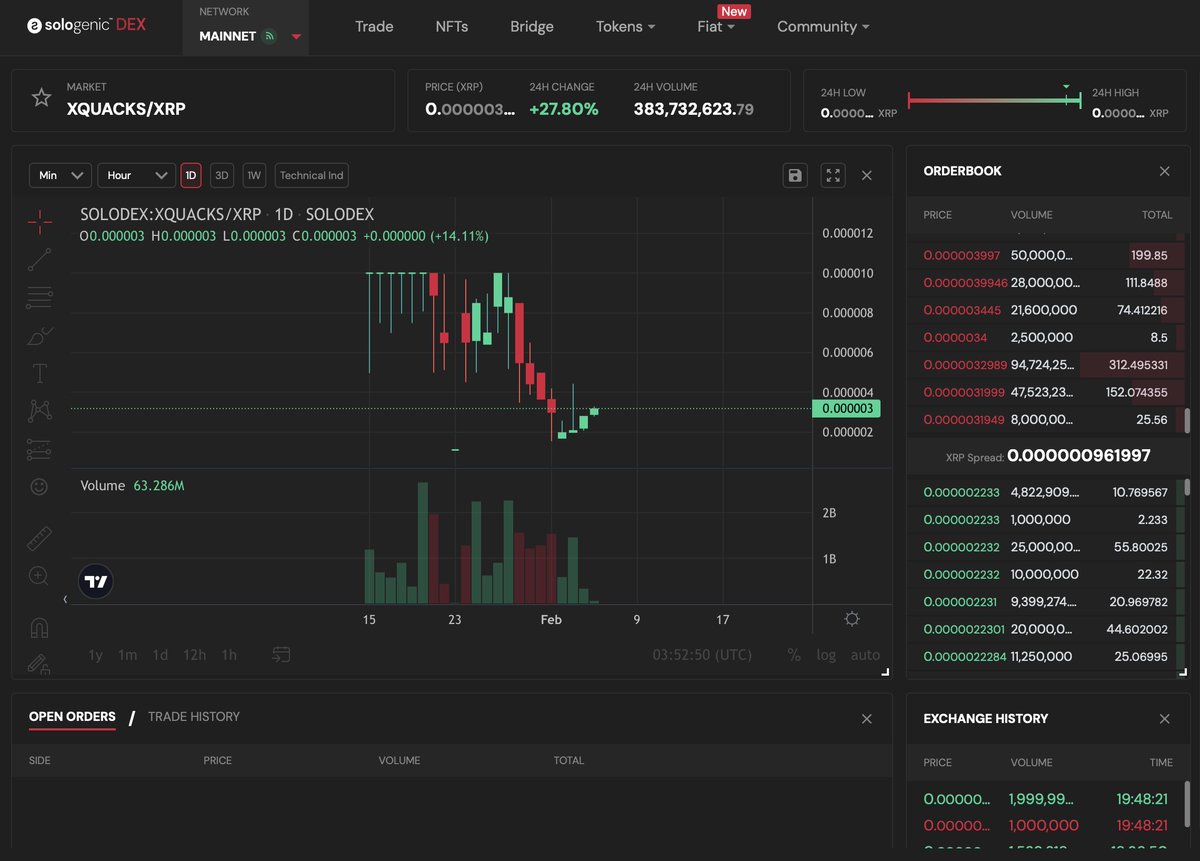Click the network connection status icon
The width and height of the screenshot is (1200, 861).
[x=269, y=36]
